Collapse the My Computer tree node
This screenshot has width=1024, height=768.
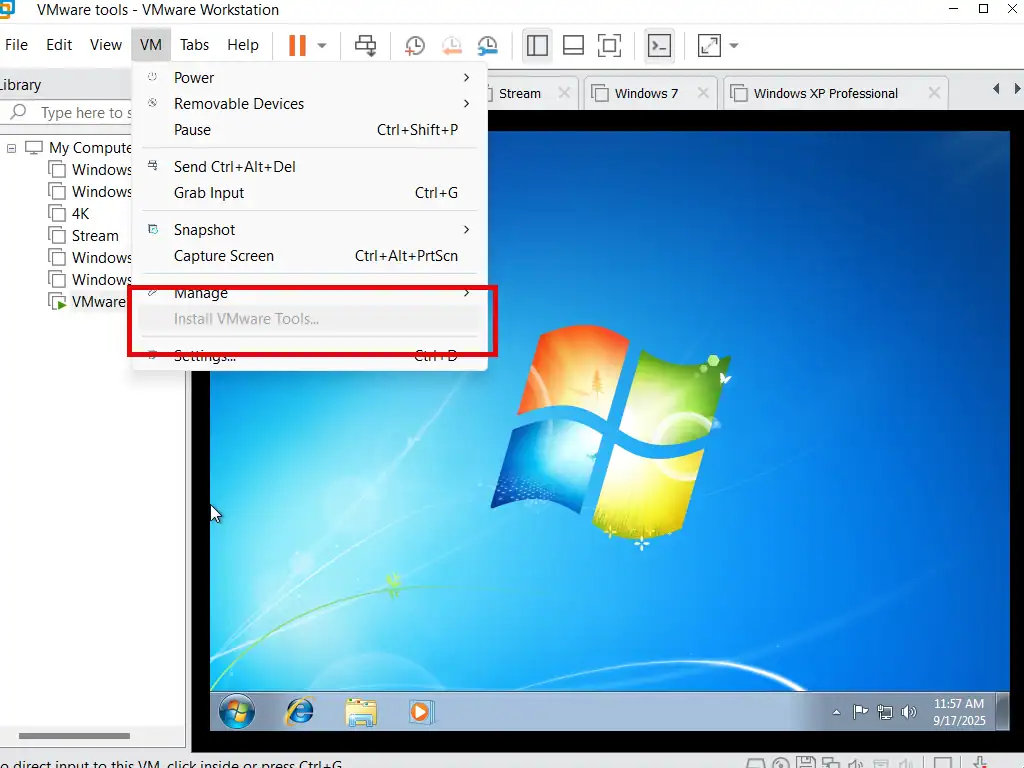12,148
